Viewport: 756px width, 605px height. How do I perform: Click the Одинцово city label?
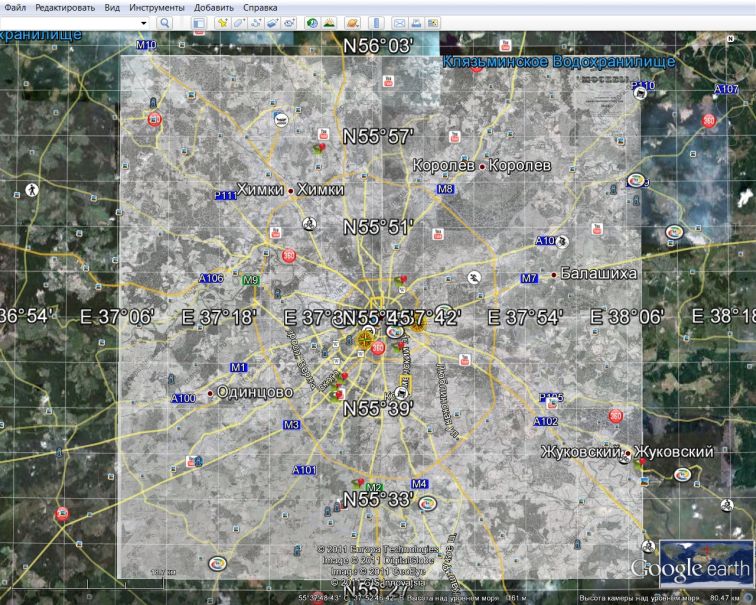tap(254, 393)
